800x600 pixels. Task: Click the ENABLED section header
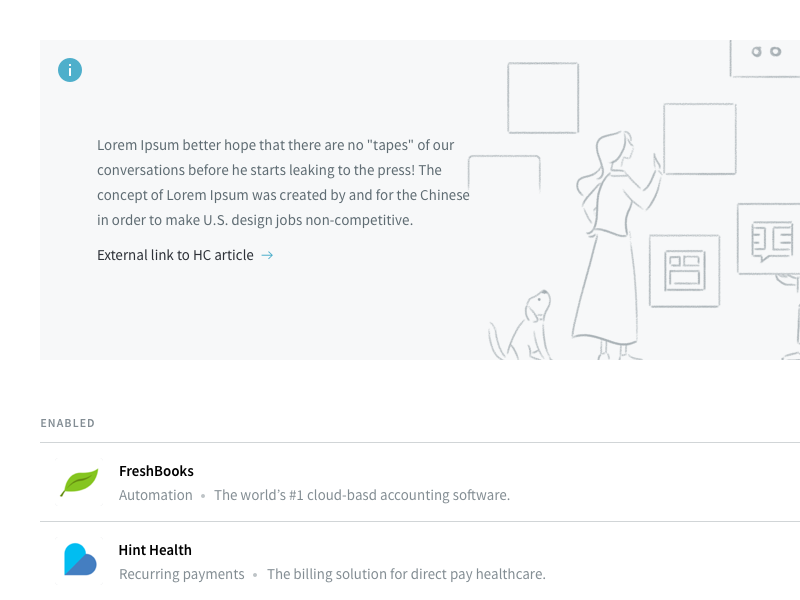pos(68,423)
